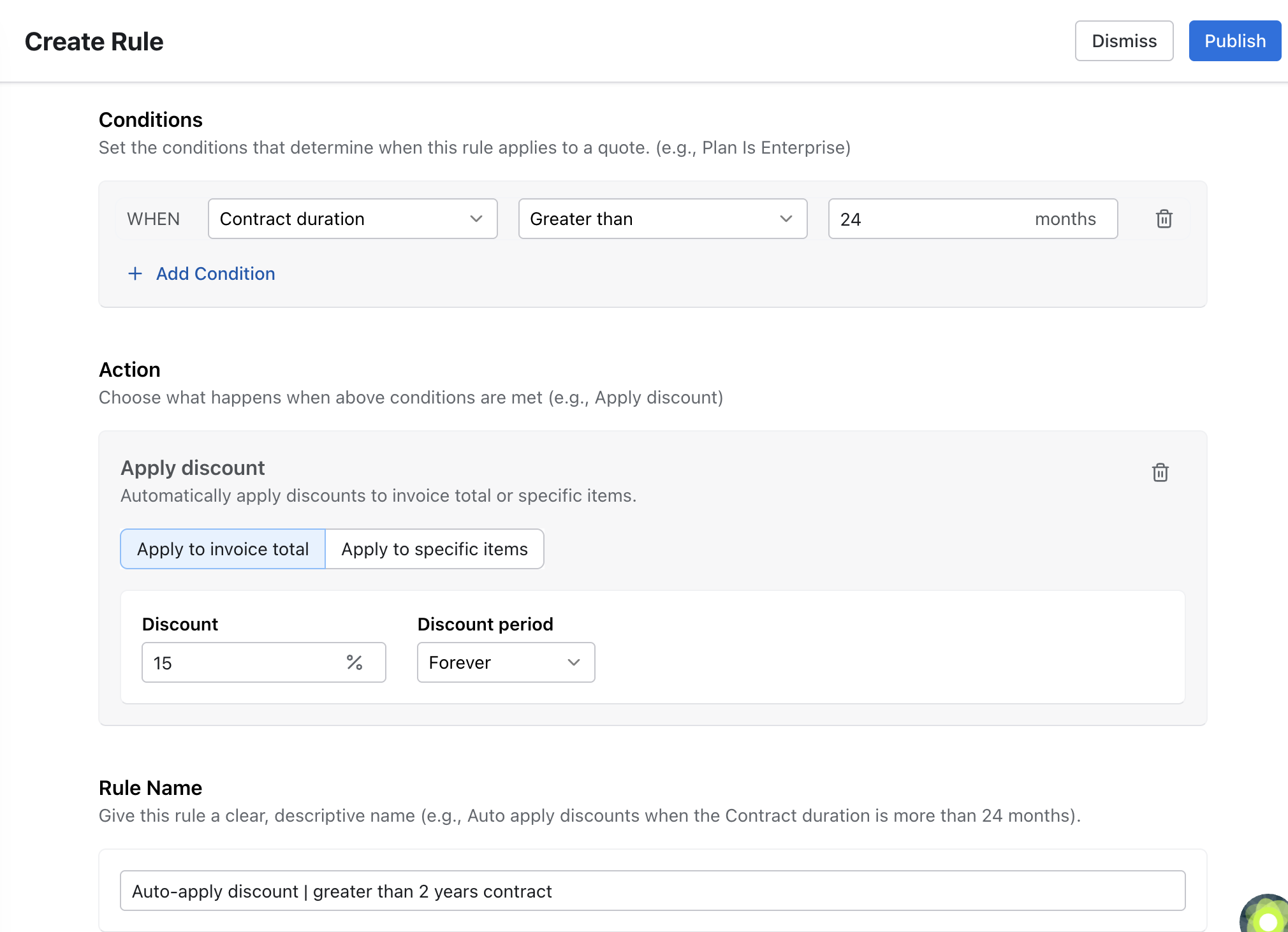Remove the Apply discount action via trash icon
Screen dimensions: 1288x932
point(1160,472)
